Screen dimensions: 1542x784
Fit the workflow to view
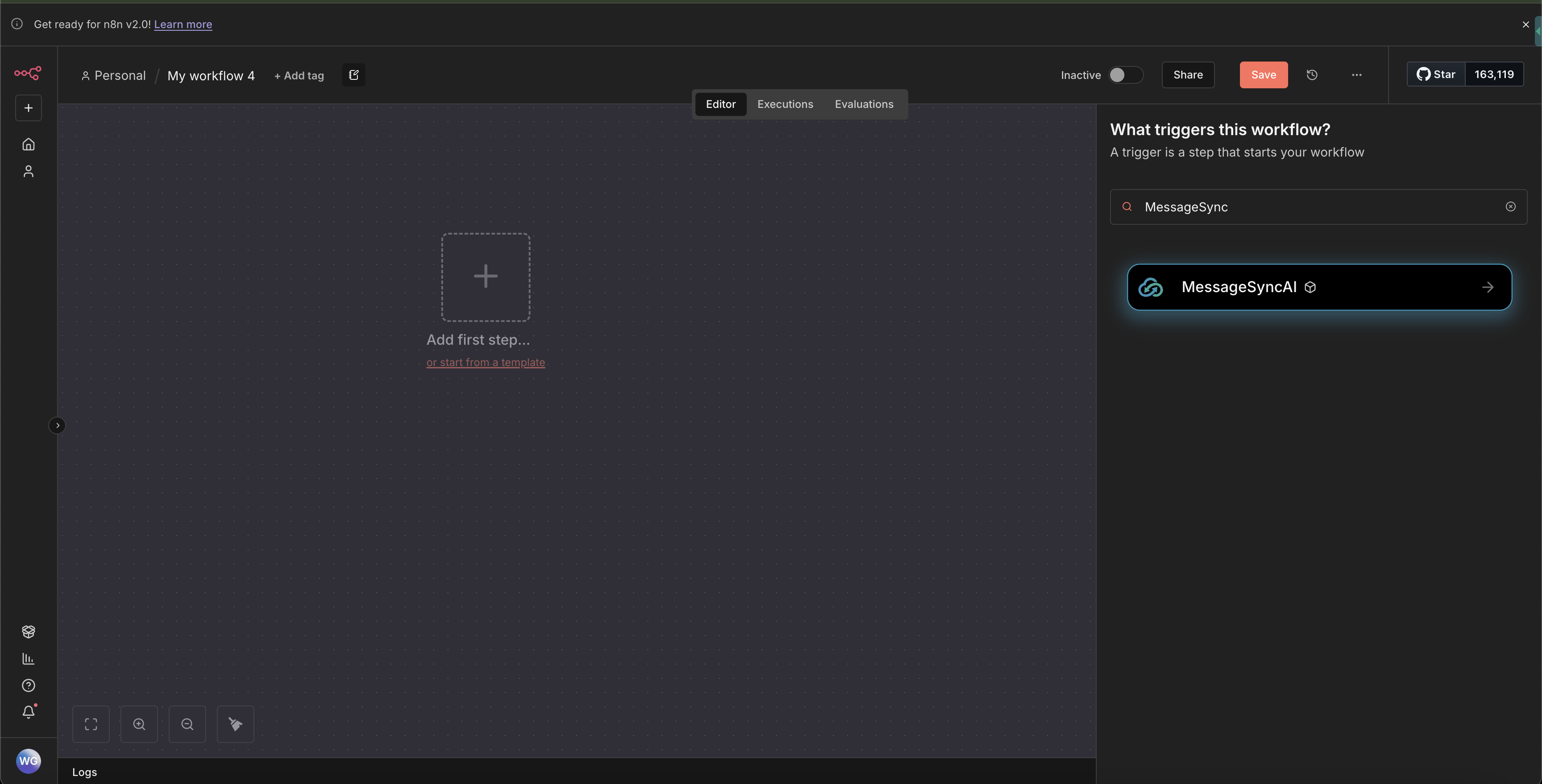tap(91, 723)
